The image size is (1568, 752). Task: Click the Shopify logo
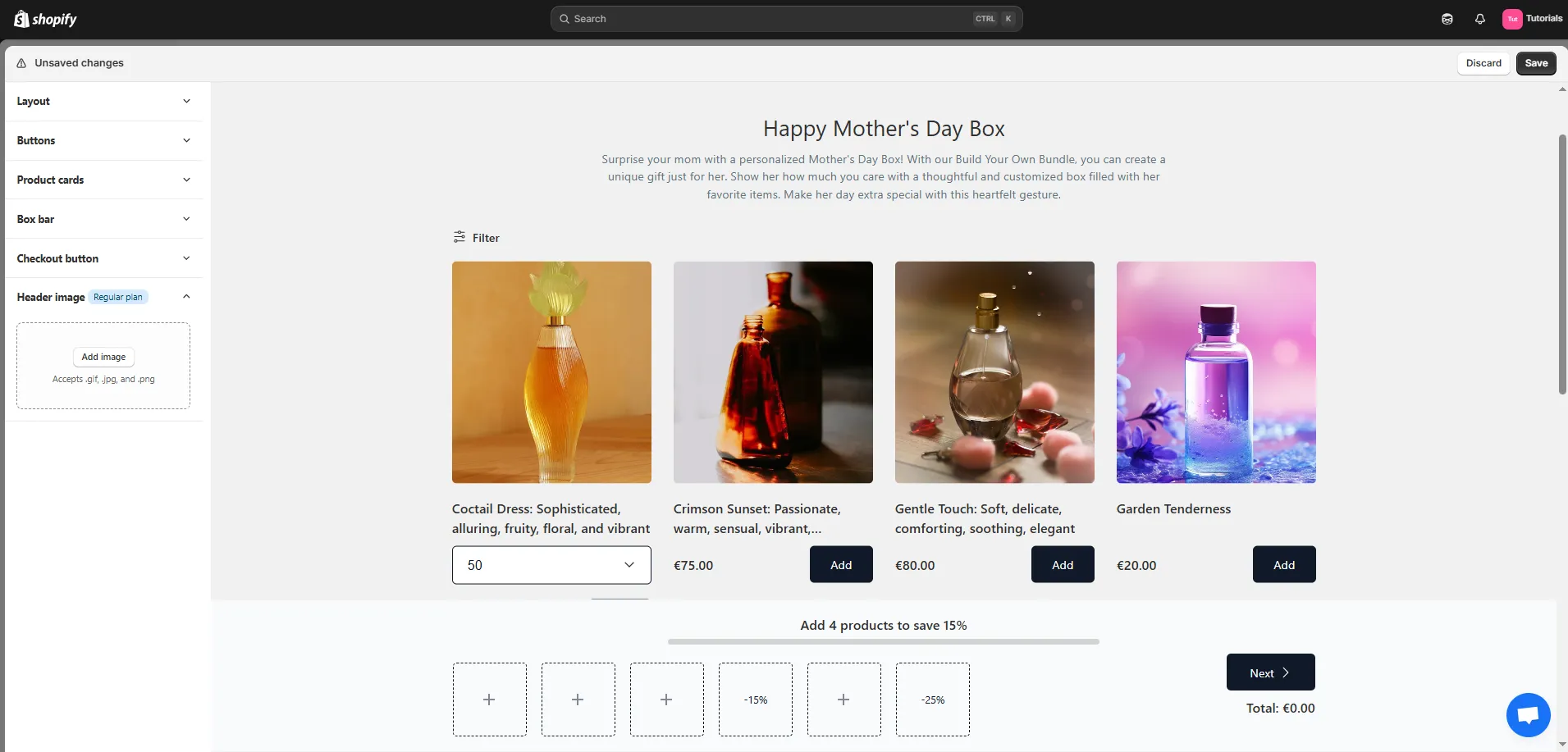pyautogui.click(x=45, y=19)
